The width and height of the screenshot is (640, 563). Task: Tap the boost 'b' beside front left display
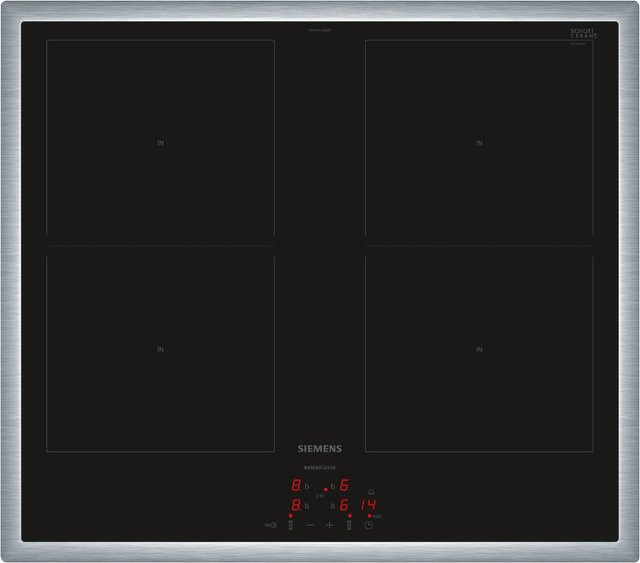(307, 506)
